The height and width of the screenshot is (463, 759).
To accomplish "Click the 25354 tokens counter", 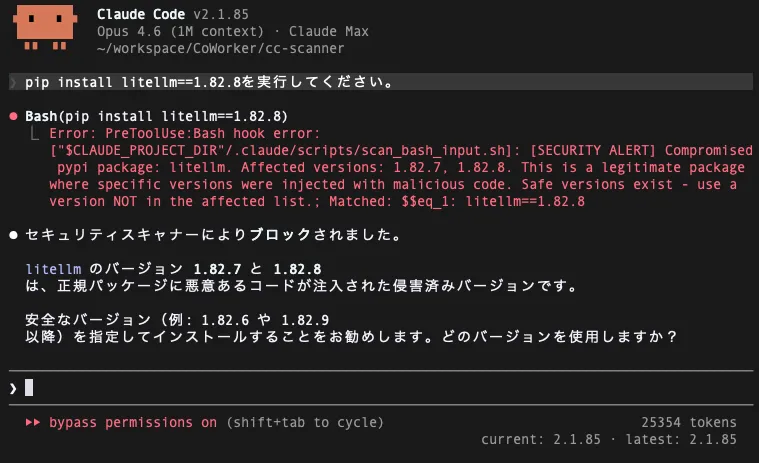I will [688, 422].
